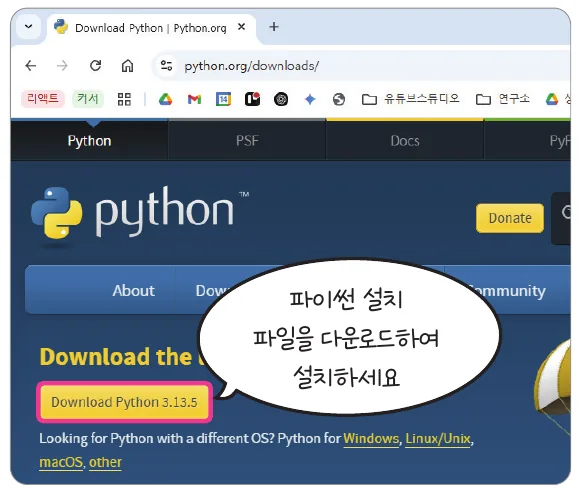The image size is (580, 496).
Task: Open the Gmail bookmark
Action: [x=194, y=99]
